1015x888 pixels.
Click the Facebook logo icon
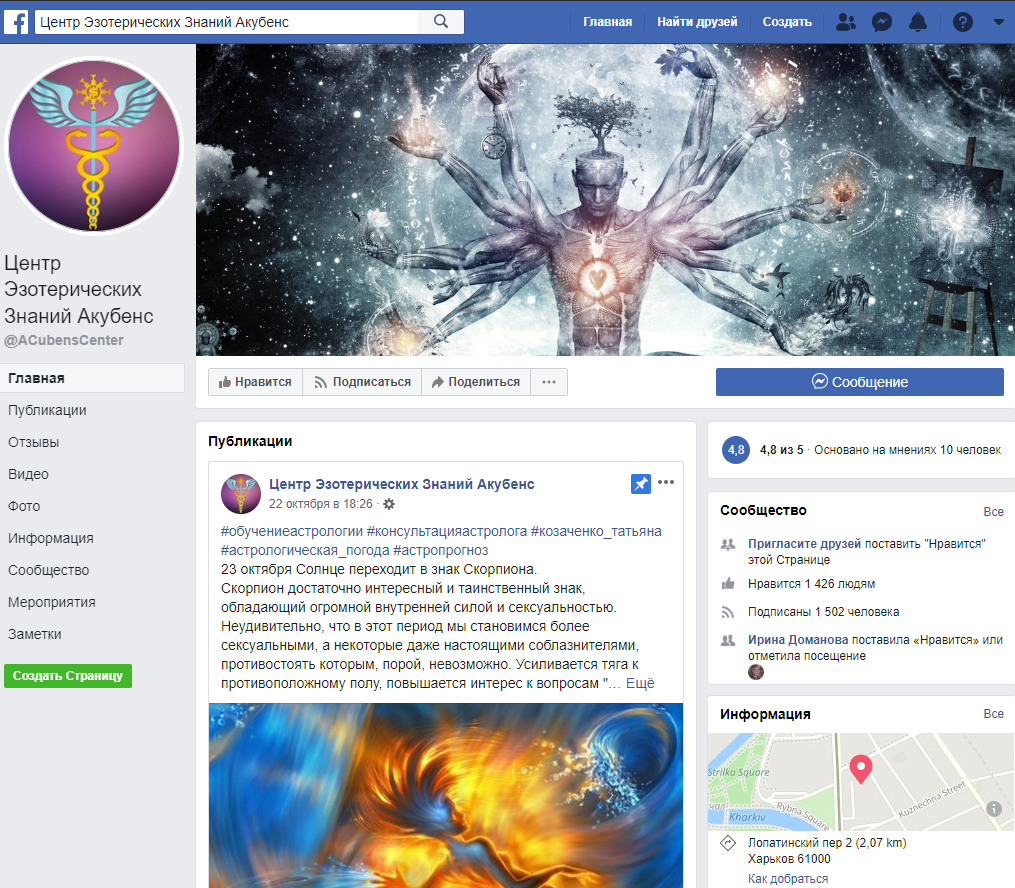18,21
